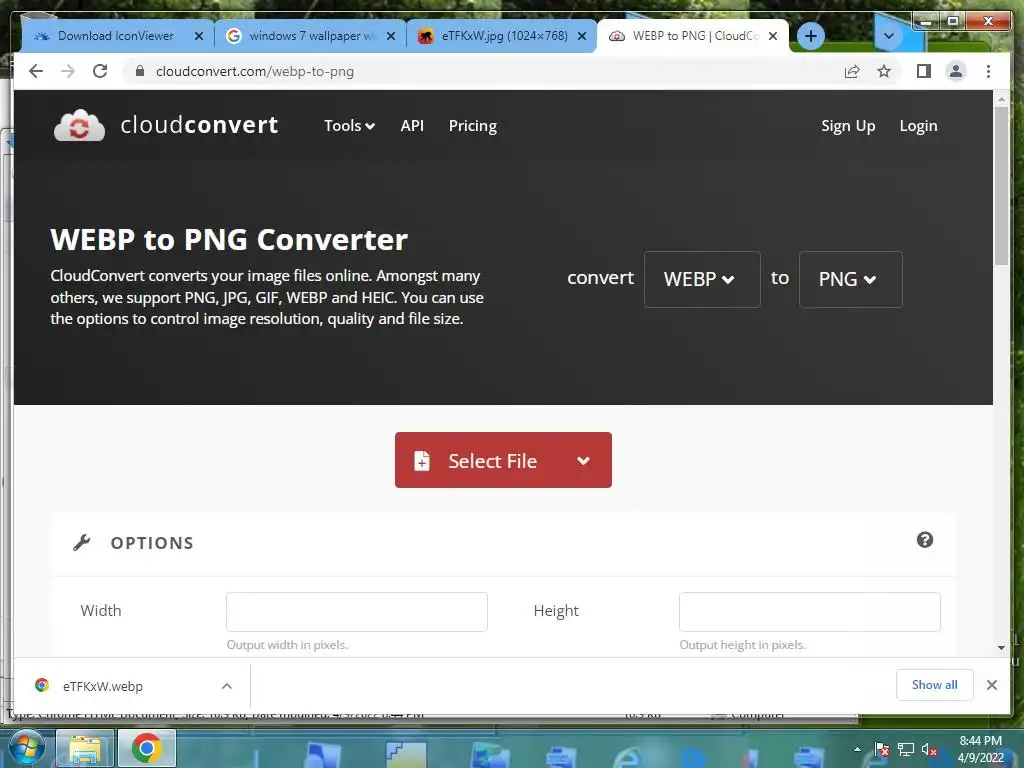The width and height of the screenshot is (1024, 768).
Task: Go back with the browser back arrow
Action: coord(36,71)
